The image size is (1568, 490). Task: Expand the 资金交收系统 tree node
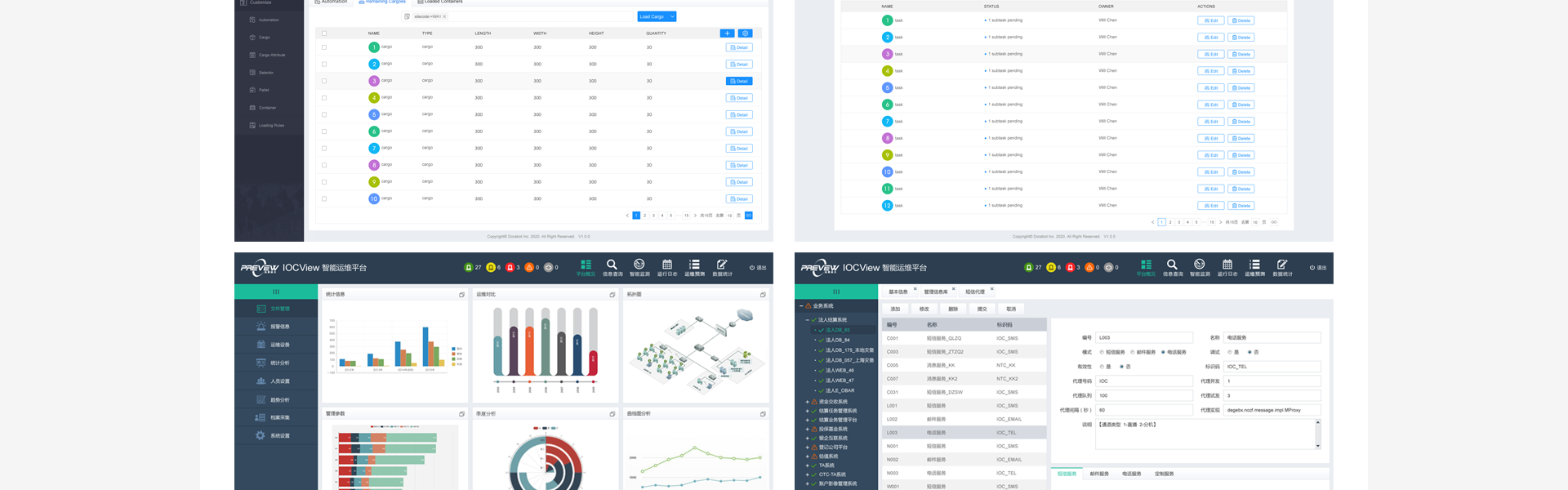coord(808,402)
